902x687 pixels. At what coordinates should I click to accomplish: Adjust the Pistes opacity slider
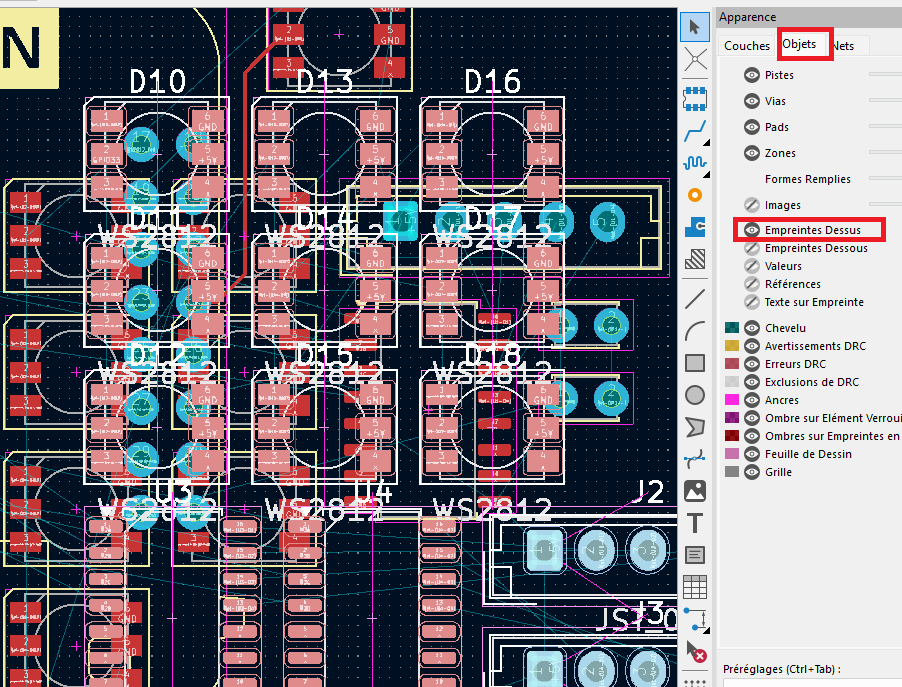click(x=885, y=74)
